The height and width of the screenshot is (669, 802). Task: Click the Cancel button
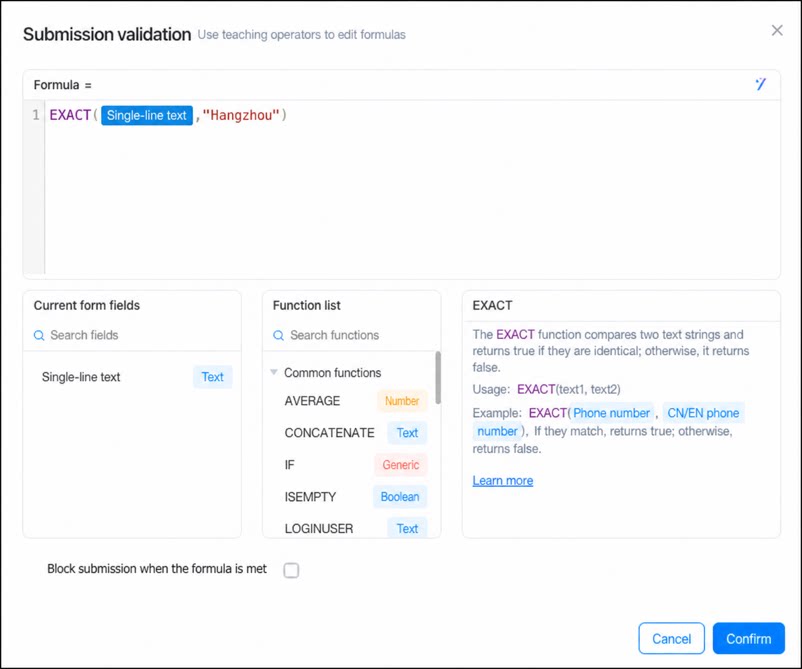click(672, 638)
